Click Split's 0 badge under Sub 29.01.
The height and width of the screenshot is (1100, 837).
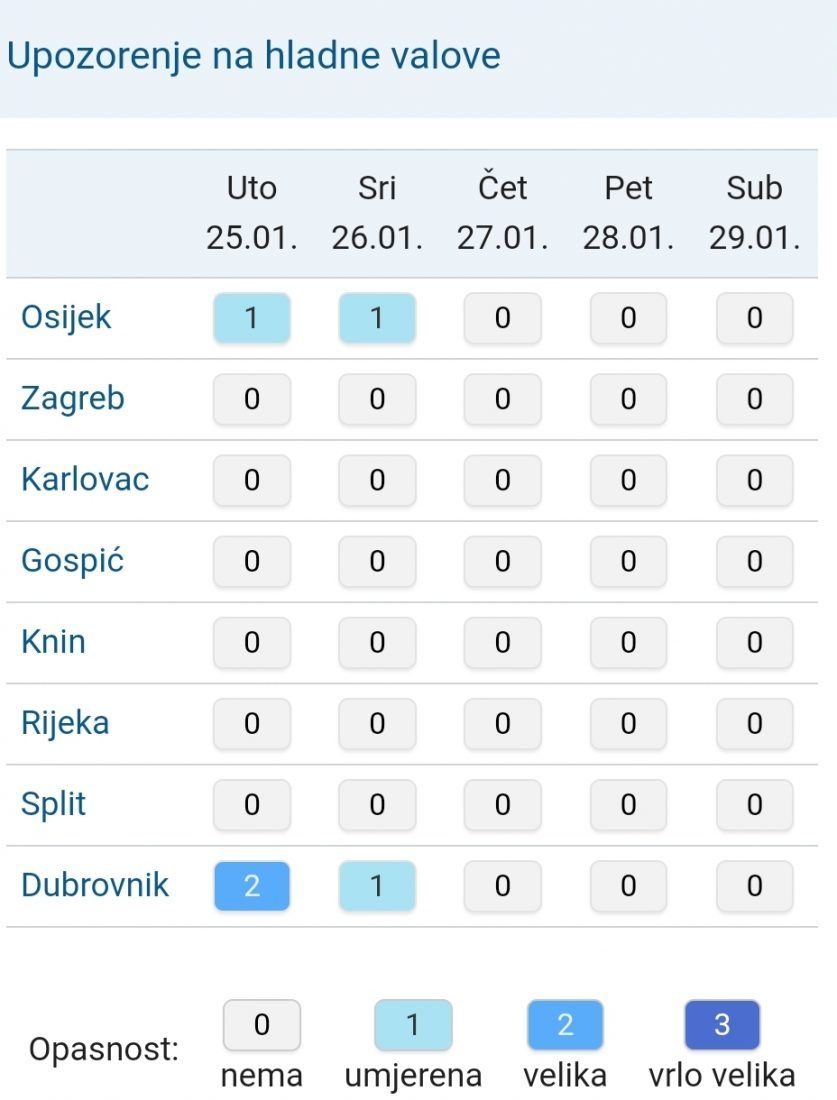click(x=754, y=804)
